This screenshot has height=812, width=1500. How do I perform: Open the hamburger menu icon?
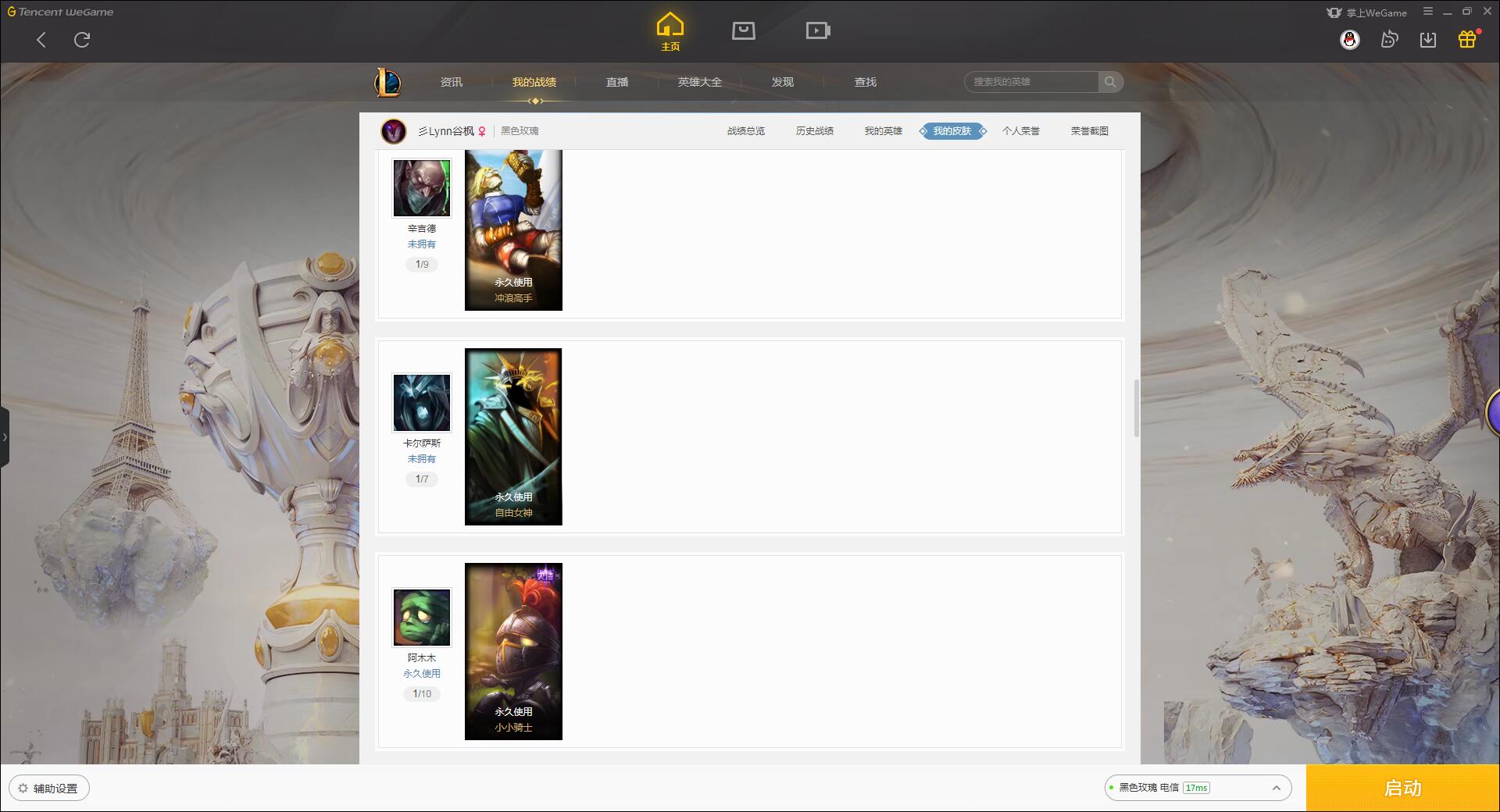coord(1428,12)
